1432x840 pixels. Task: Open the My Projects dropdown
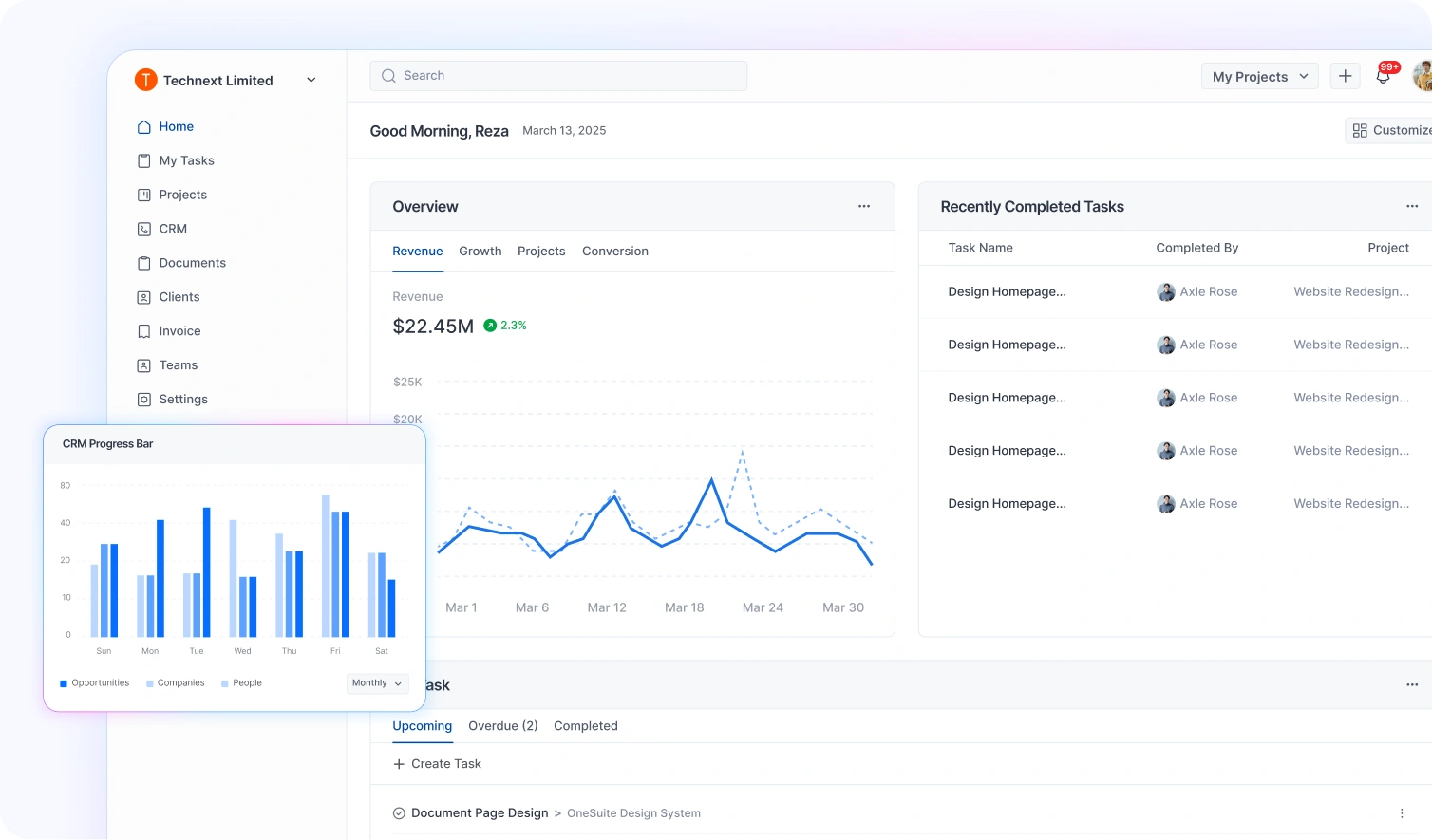point(1259,77)
